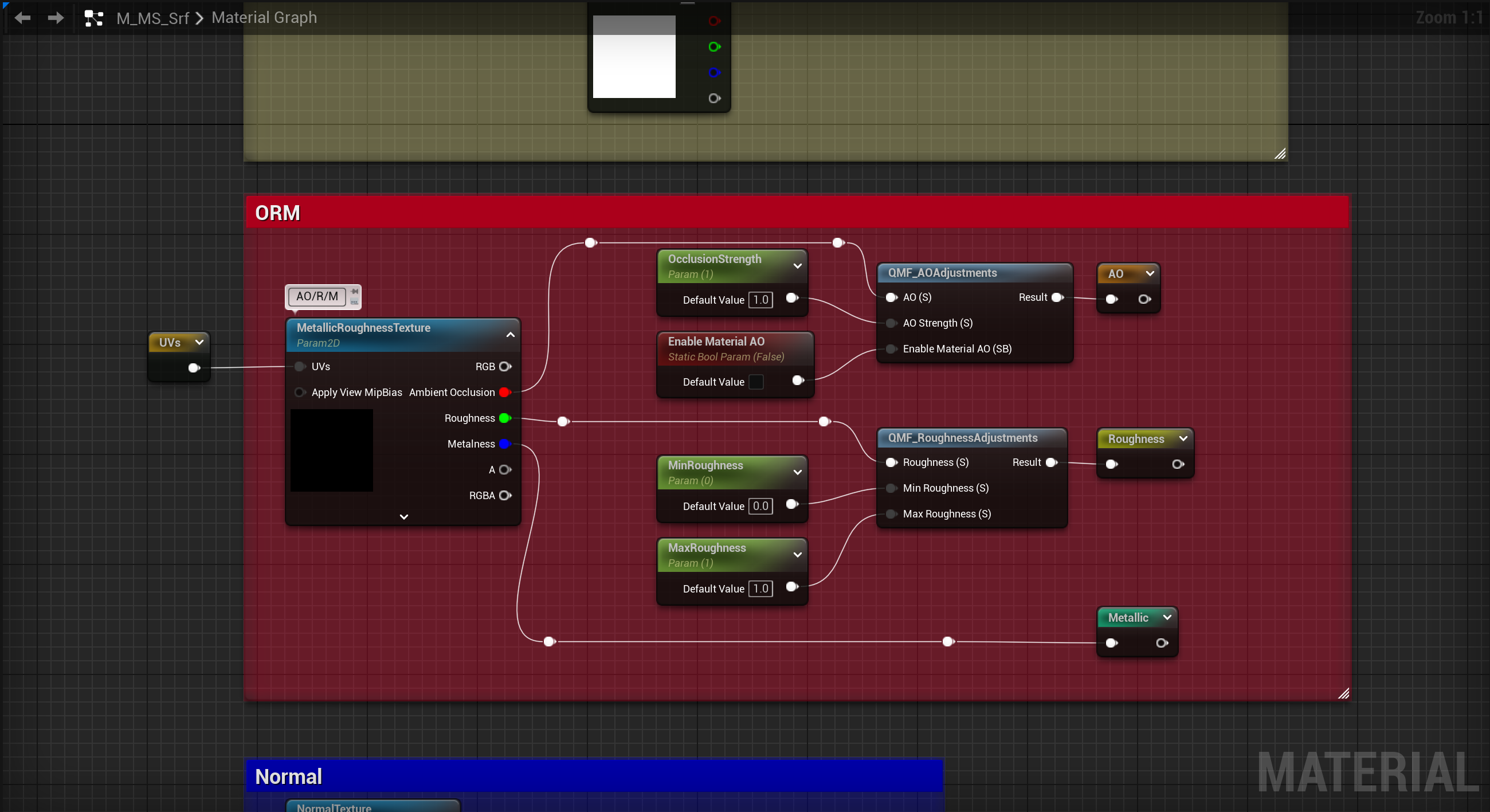Image resolution: width=1490 pixels, height=812 pixels.
Task: Click the back navigation arrow
Action: click(x=22, y=18)
